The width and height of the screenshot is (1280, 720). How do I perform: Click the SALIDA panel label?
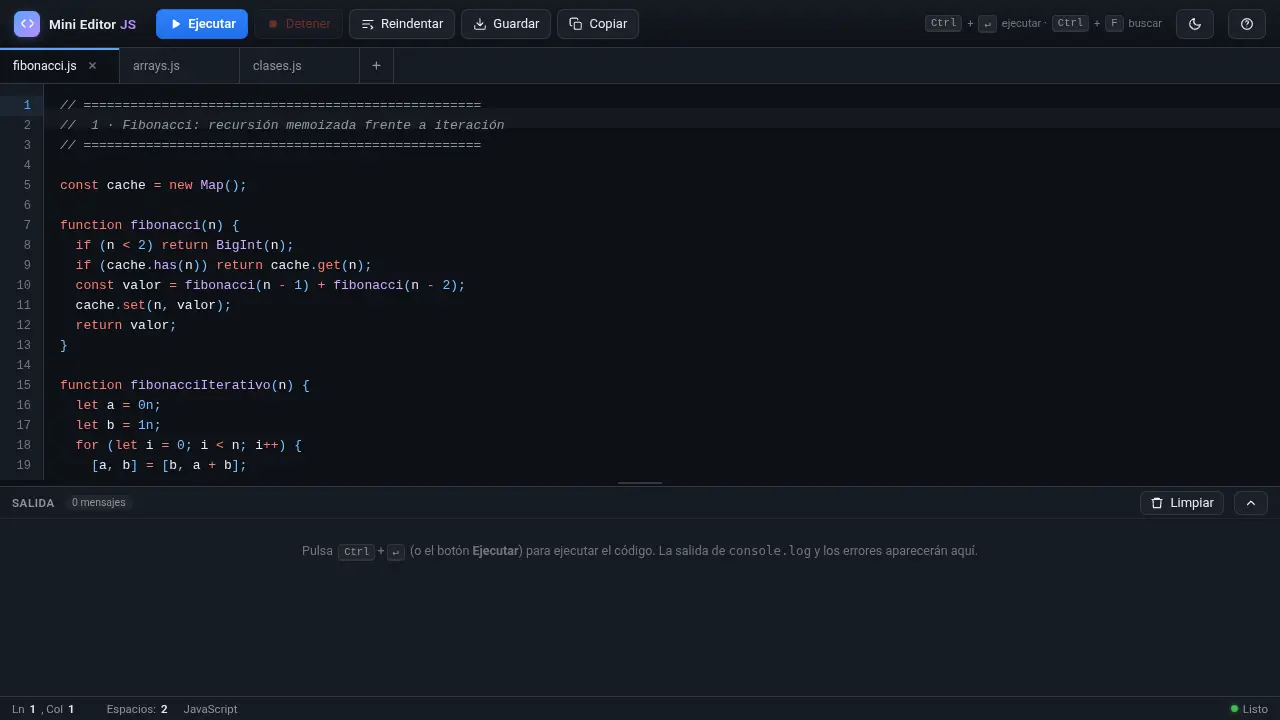[x=33, y=503]
